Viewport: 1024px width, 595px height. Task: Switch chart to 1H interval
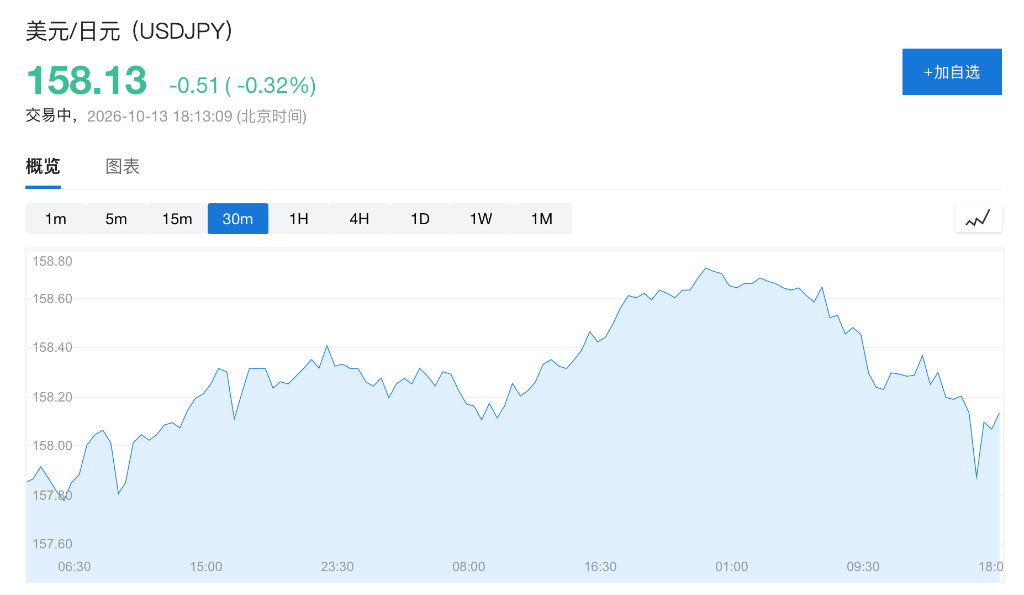pyautogui.click(x=298, y=219)
